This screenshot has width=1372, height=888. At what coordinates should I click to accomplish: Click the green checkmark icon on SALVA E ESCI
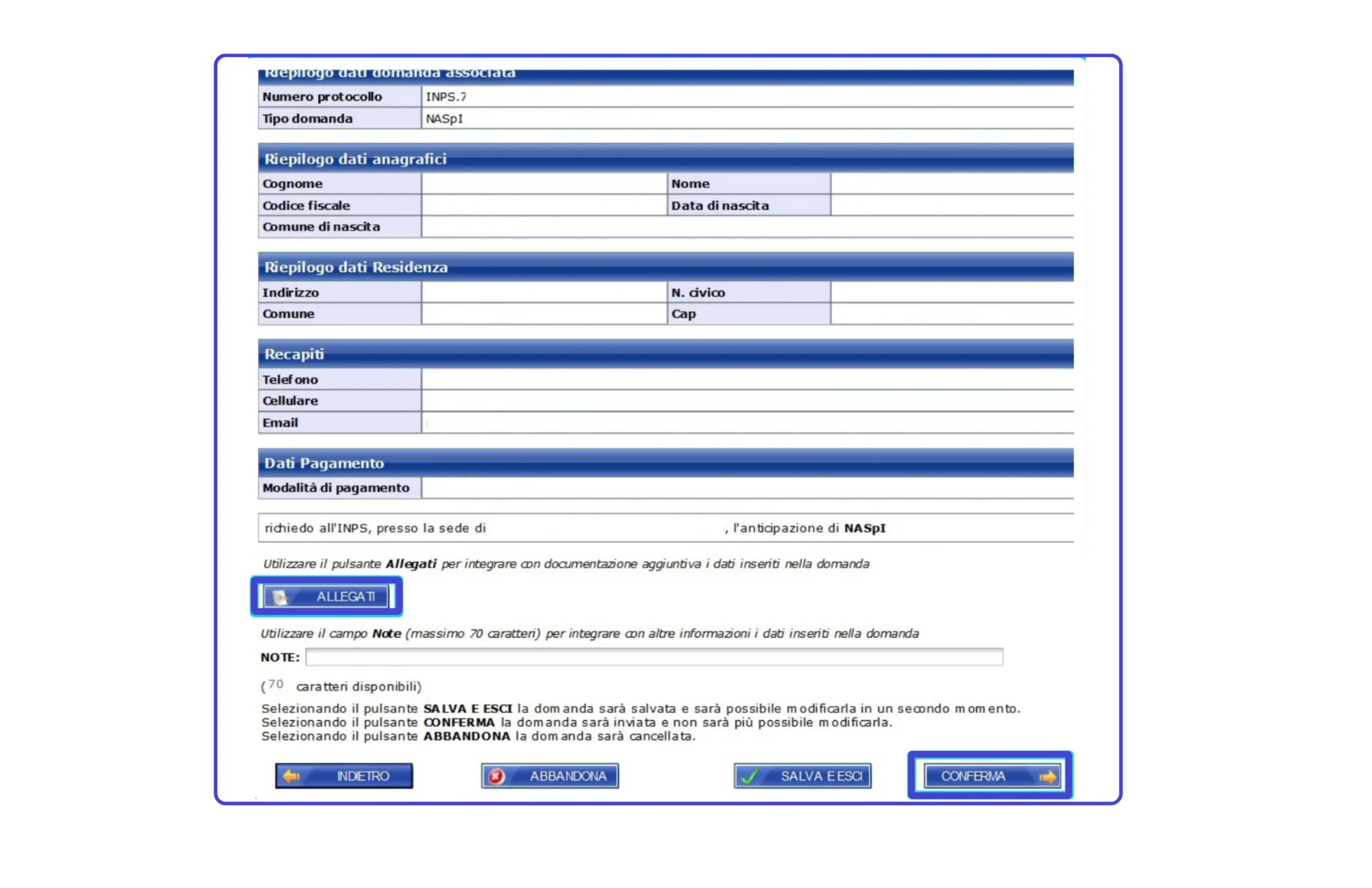750,777
